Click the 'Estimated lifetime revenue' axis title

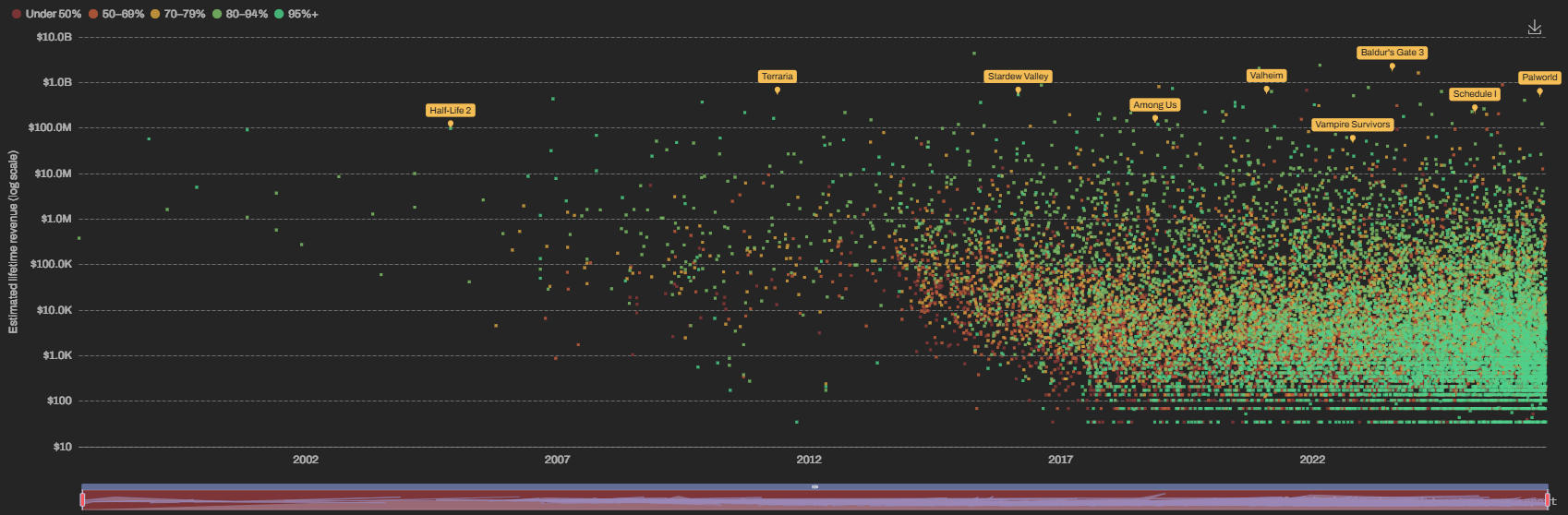(13, 242)
